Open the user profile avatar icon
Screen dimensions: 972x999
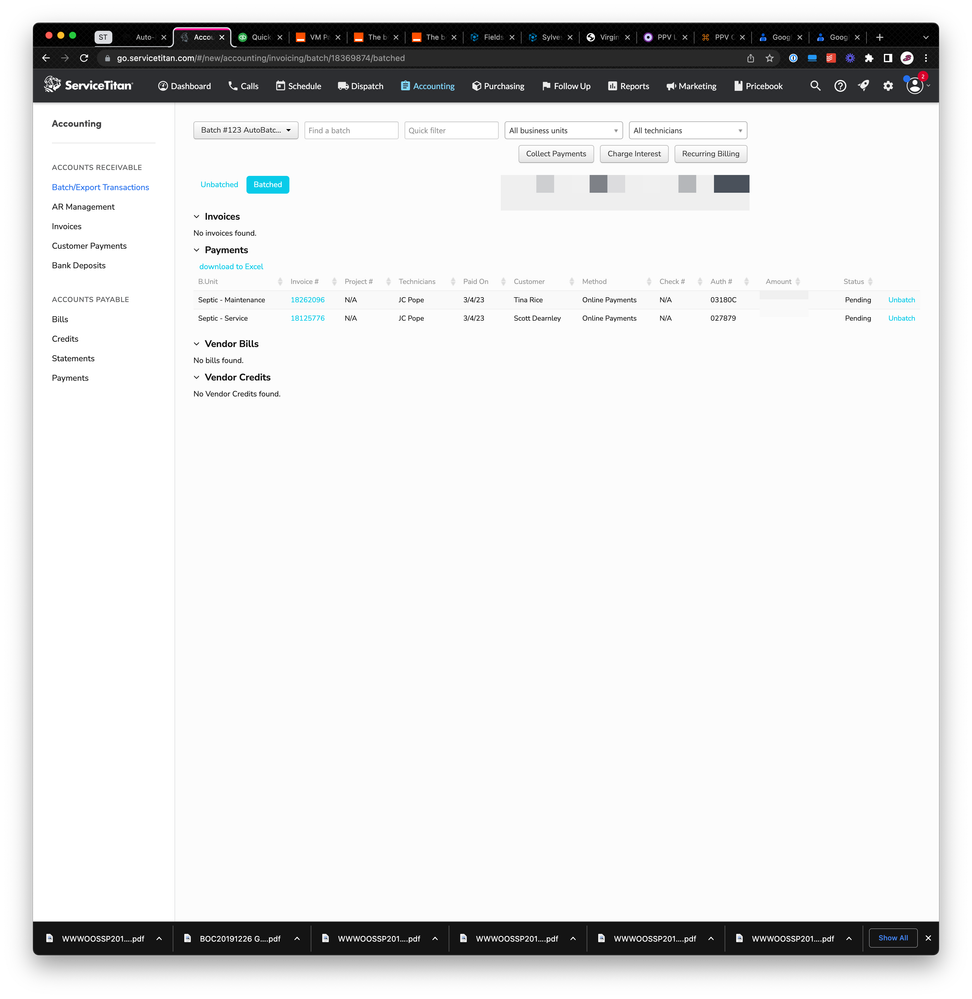click(914, 86)
